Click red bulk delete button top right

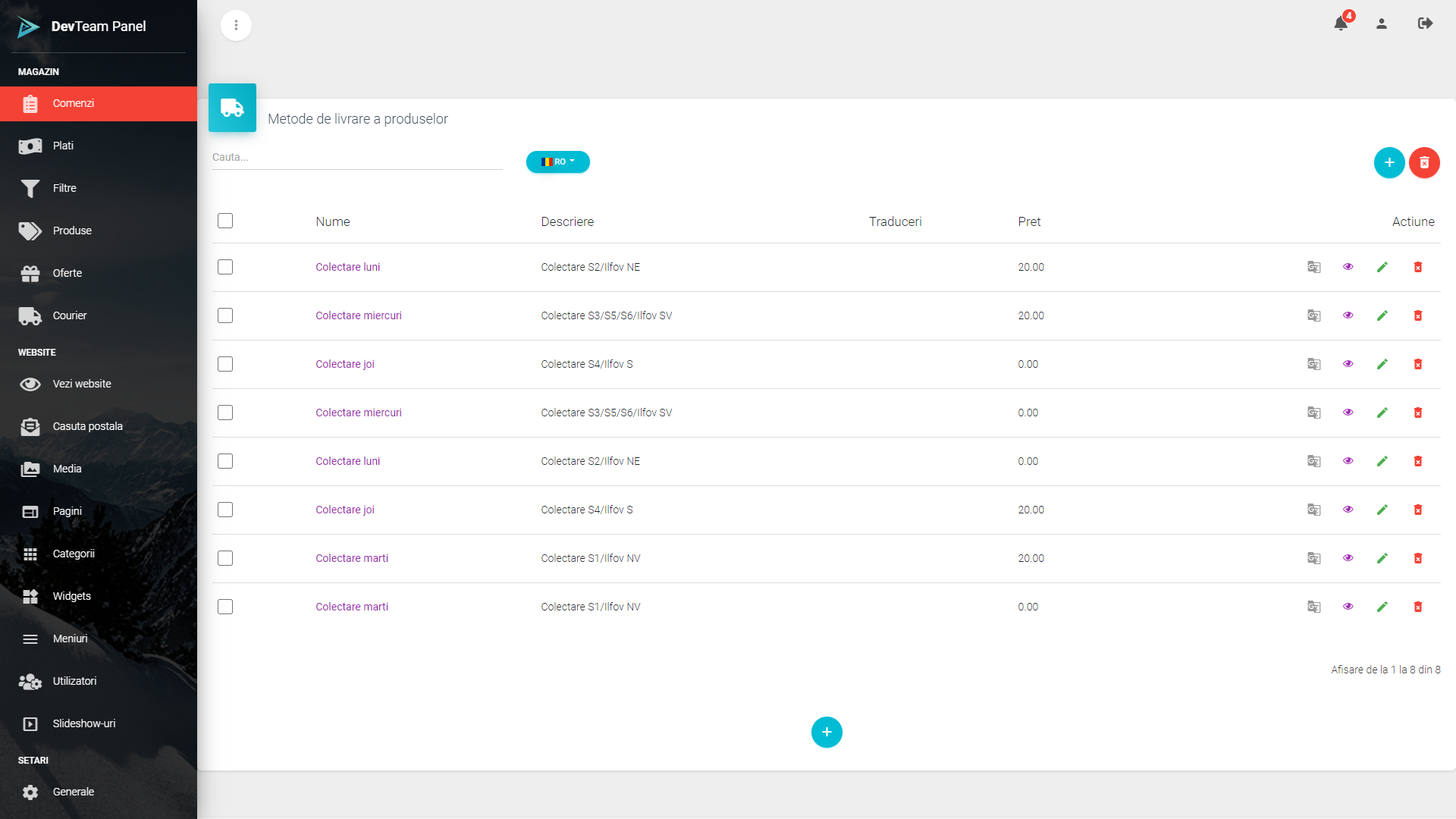[1424, 162]
